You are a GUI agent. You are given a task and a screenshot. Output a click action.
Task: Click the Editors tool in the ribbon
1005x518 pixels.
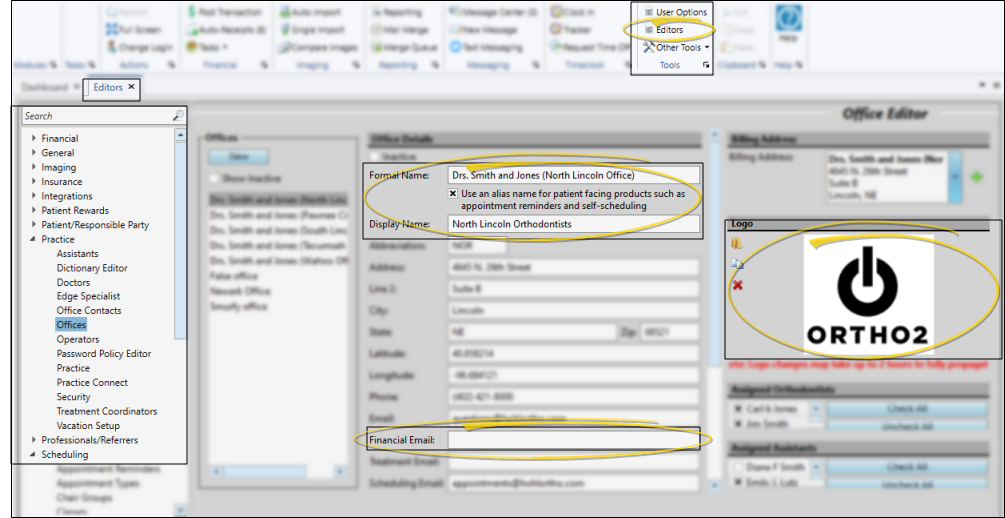669,30
